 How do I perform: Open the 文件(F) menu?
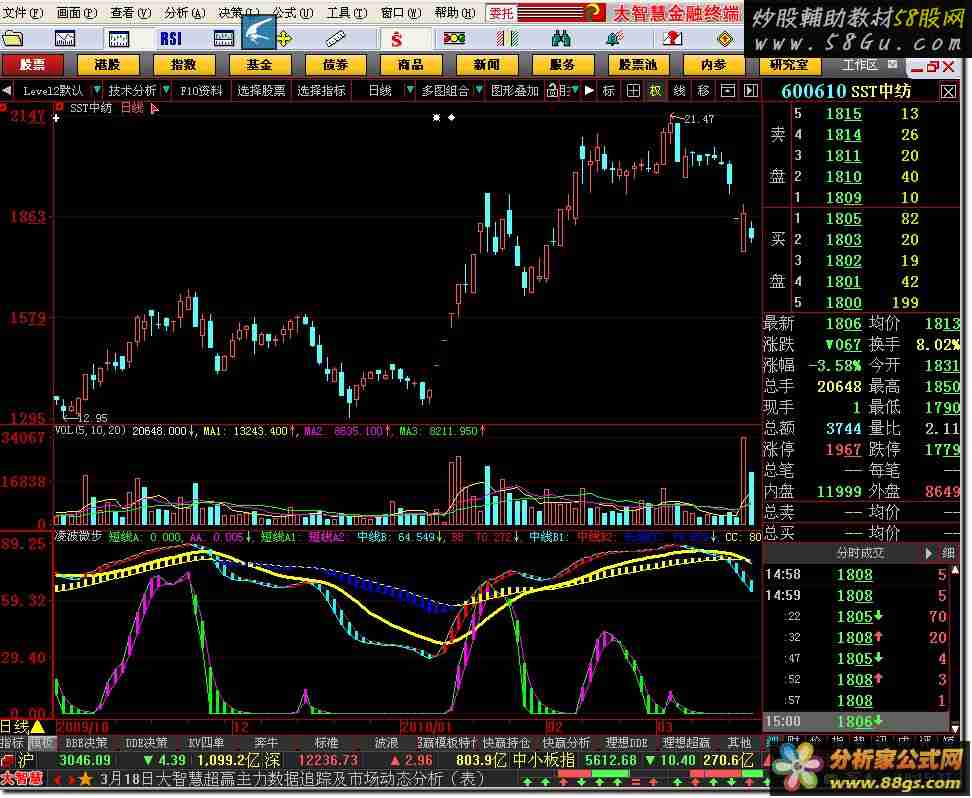point(23,13)
